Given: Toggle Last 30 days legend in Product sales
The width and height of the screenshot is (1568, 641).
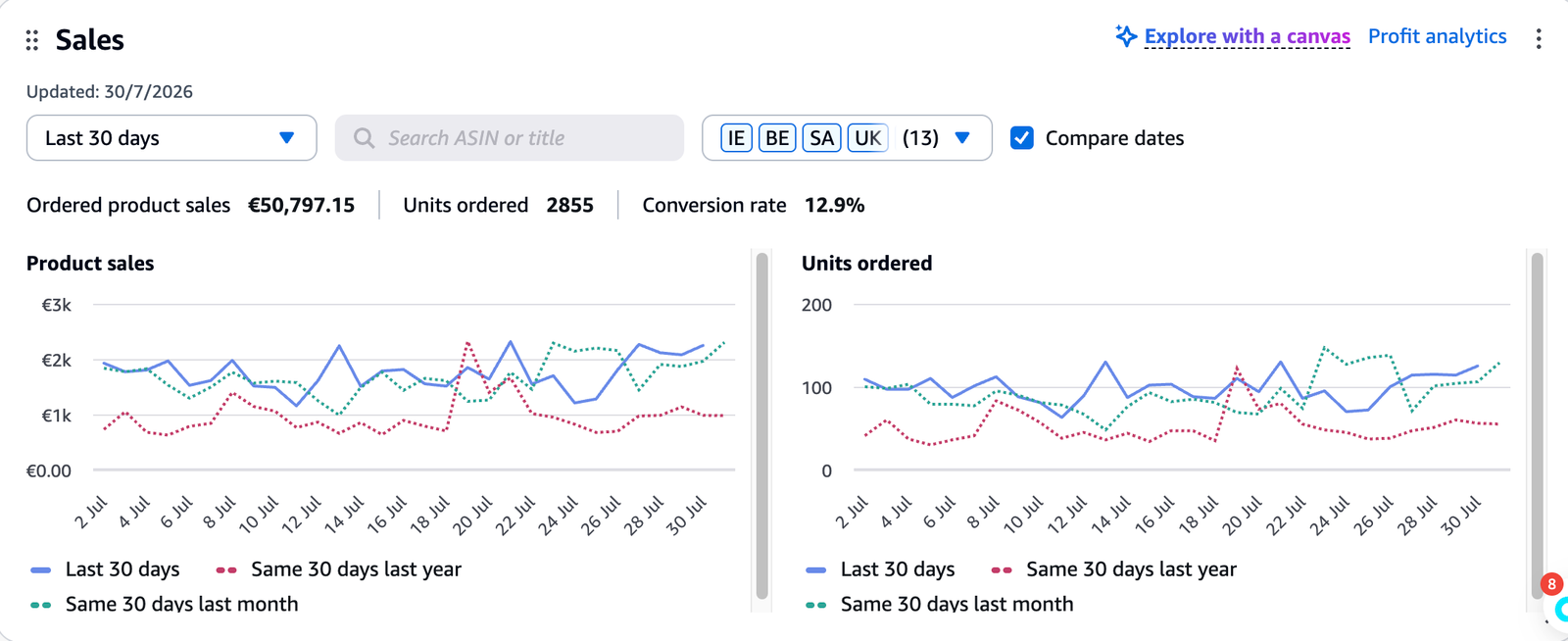Looking at the screenshot, I should 105,569.
